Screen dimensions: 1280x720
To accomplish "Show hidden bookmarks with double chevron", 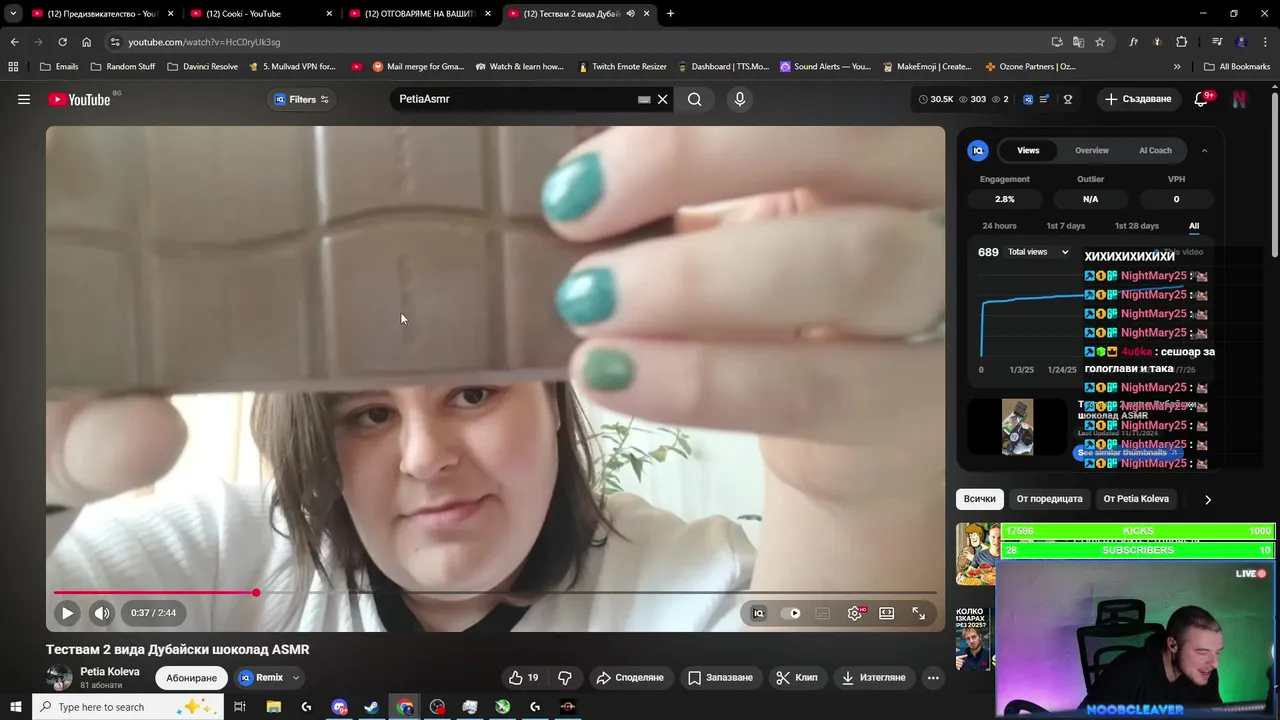I will (x=1177, y=67).
